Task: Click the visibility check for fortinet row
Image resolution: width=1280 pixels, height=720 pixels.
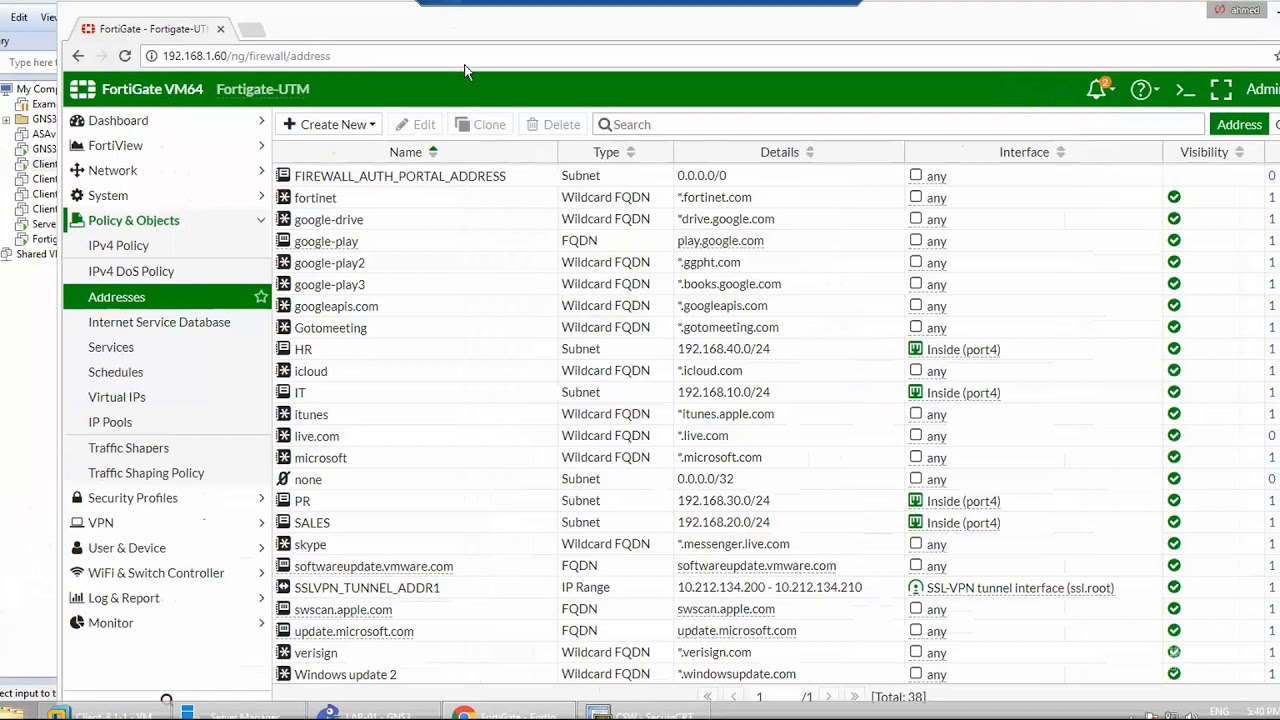Action: pyautogui.click(x=1174, y=197)
